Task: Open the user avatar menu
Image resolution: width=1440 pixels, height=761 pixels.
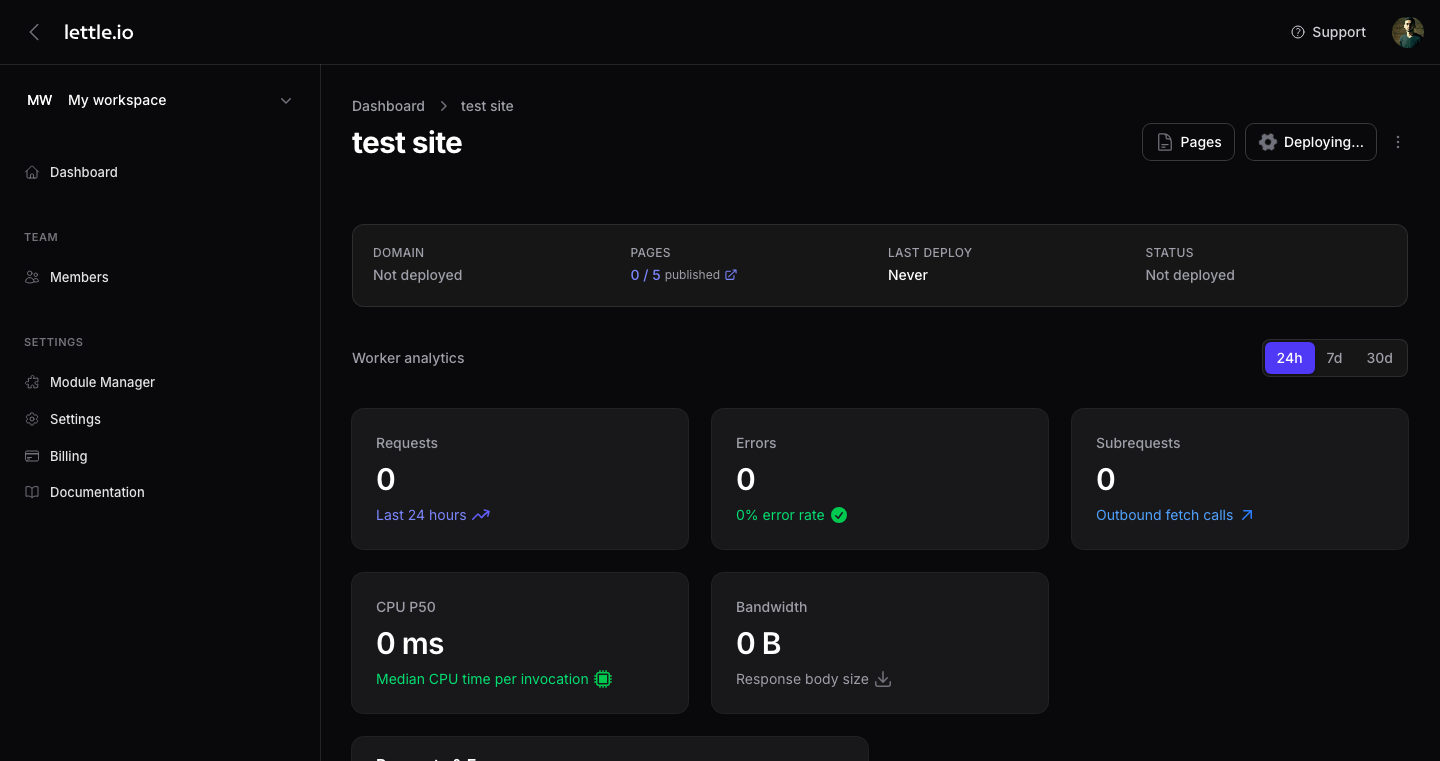Action: [x=1408, y=32]
